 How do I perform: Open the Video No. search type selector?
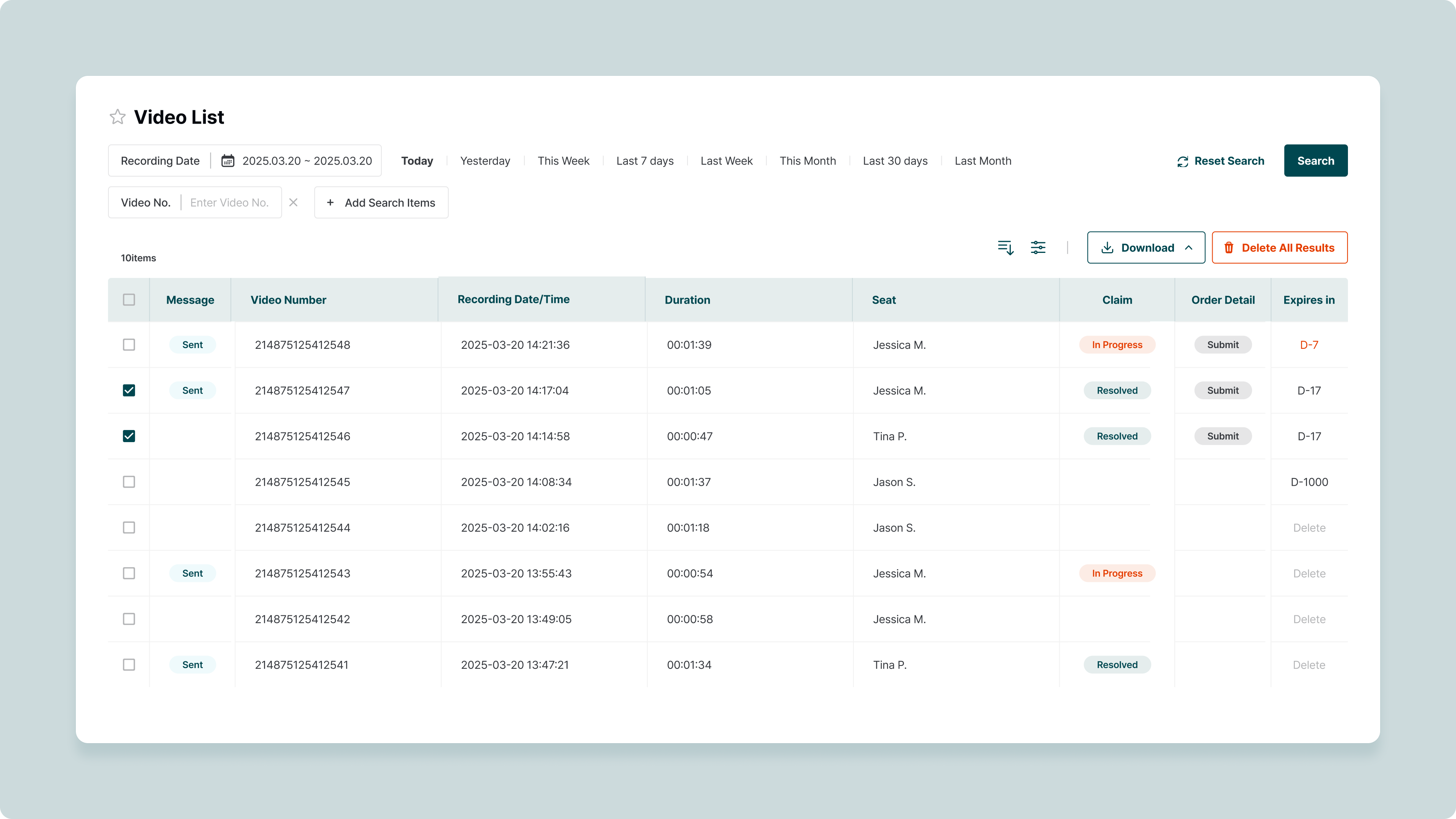point(145,202)
